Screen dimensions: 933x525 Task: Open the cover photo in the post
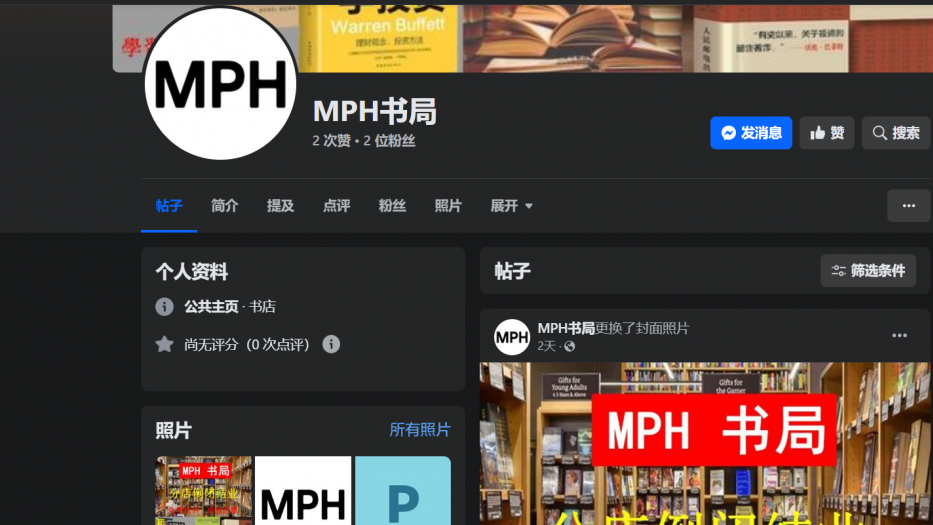705,443
